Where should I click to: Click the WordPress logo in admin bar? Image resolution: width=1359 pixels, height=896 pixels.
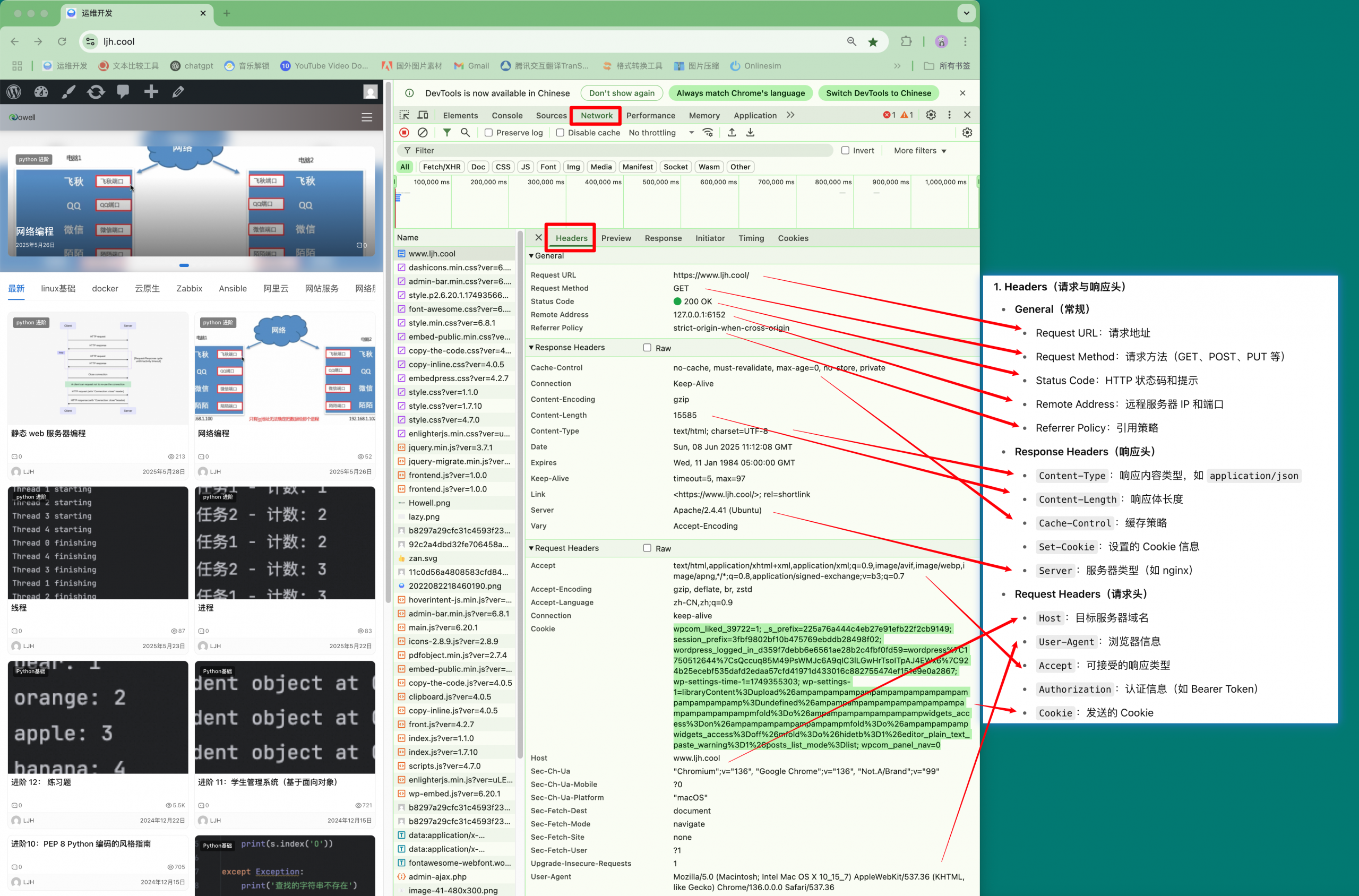coord(14,91)
